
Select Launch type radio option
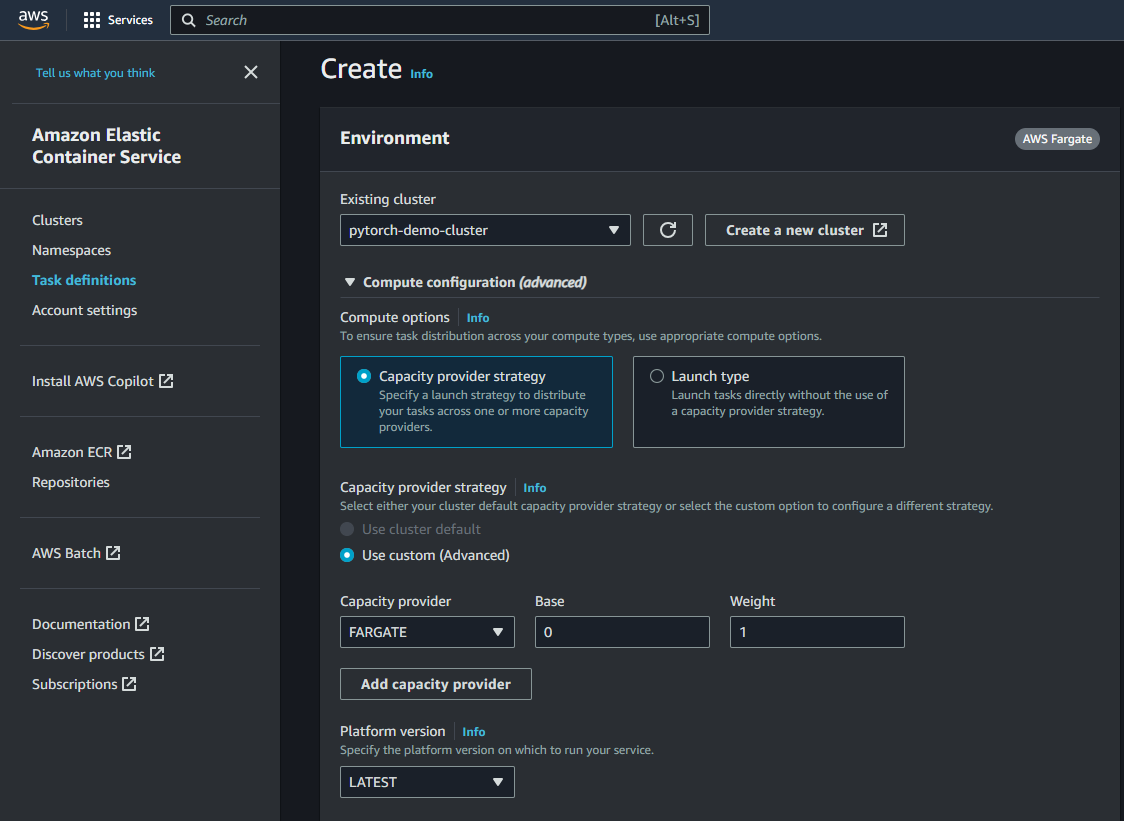657,376
